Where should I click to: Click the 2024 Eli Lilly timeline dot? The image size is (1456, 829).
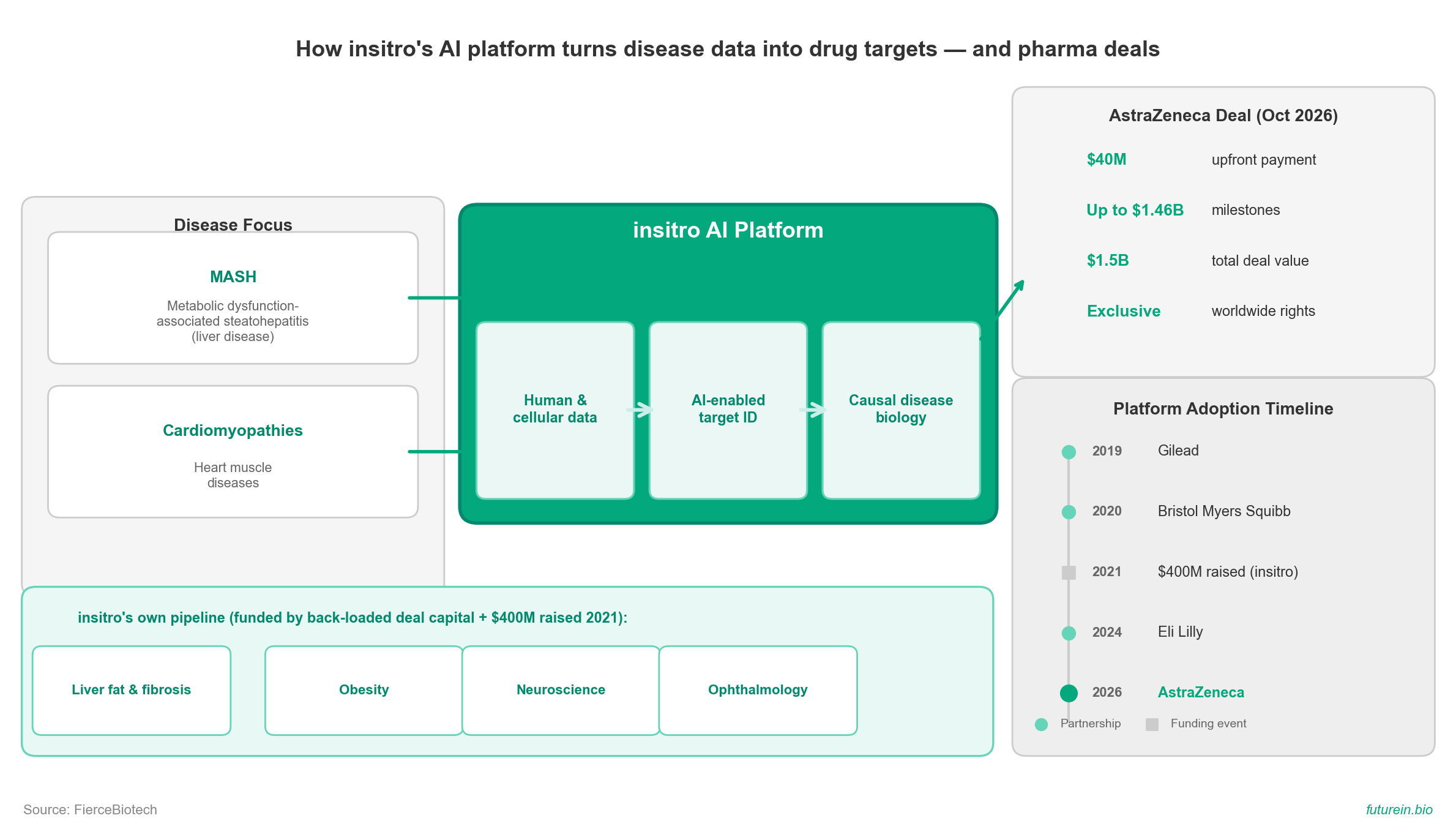pos(1069,633)
